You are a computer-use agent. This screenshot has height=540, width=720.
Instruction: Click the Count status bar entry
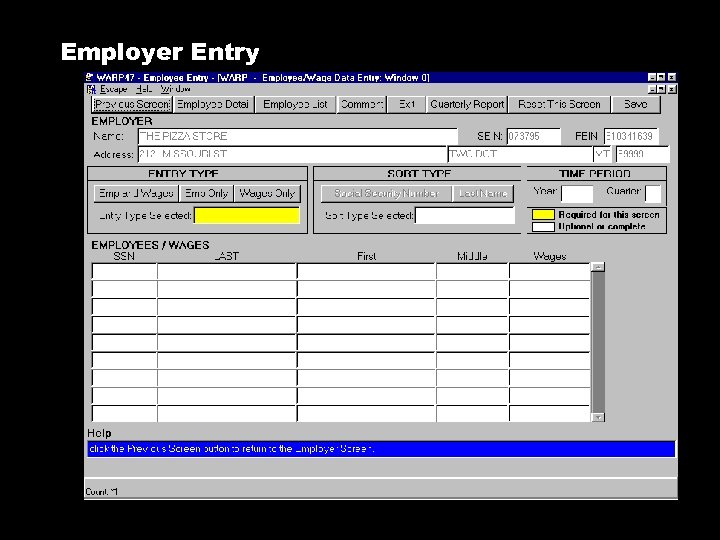coord(101,492)
